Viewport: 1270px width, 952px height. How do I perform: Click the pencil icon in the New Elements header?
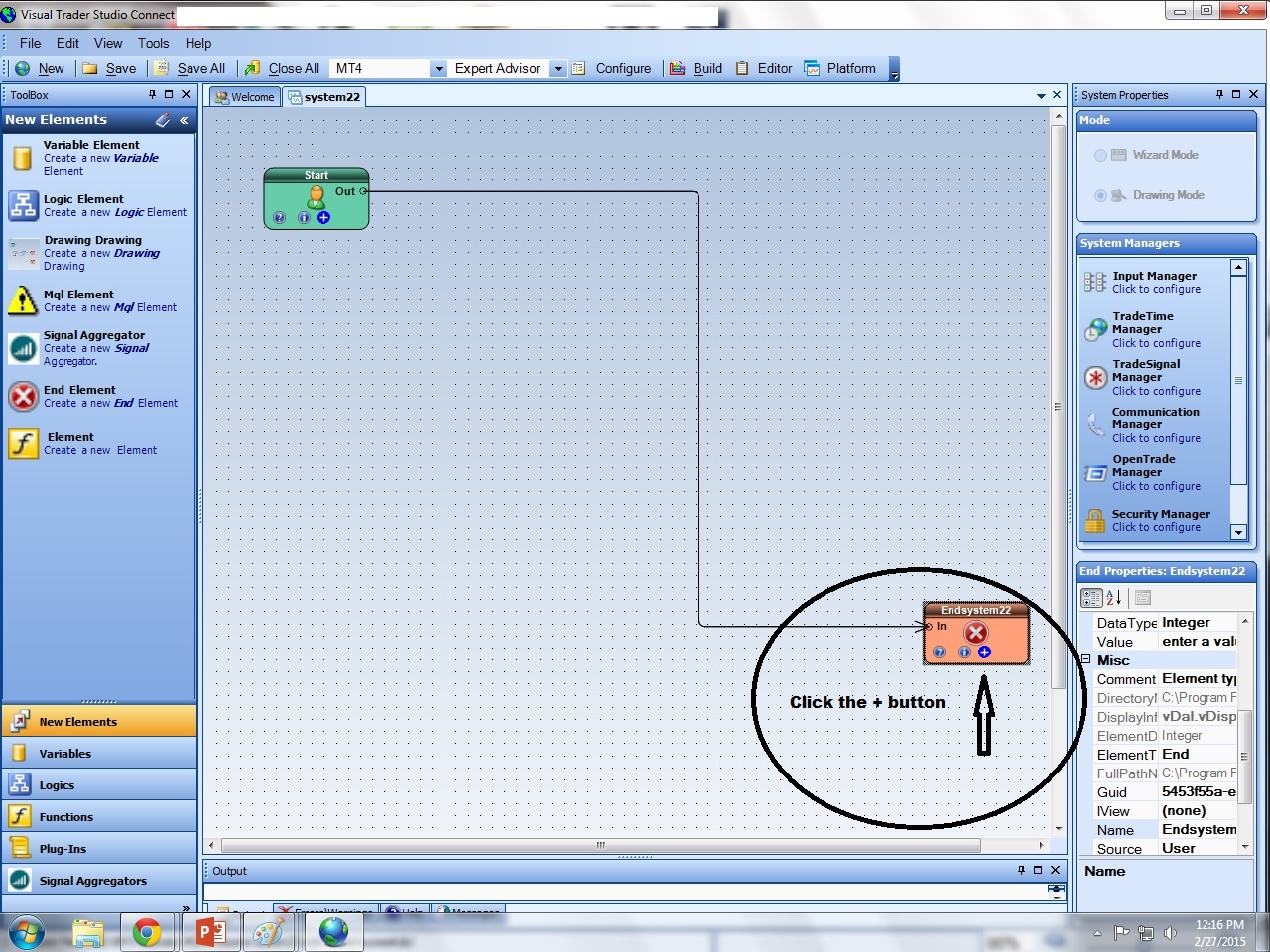163,120
